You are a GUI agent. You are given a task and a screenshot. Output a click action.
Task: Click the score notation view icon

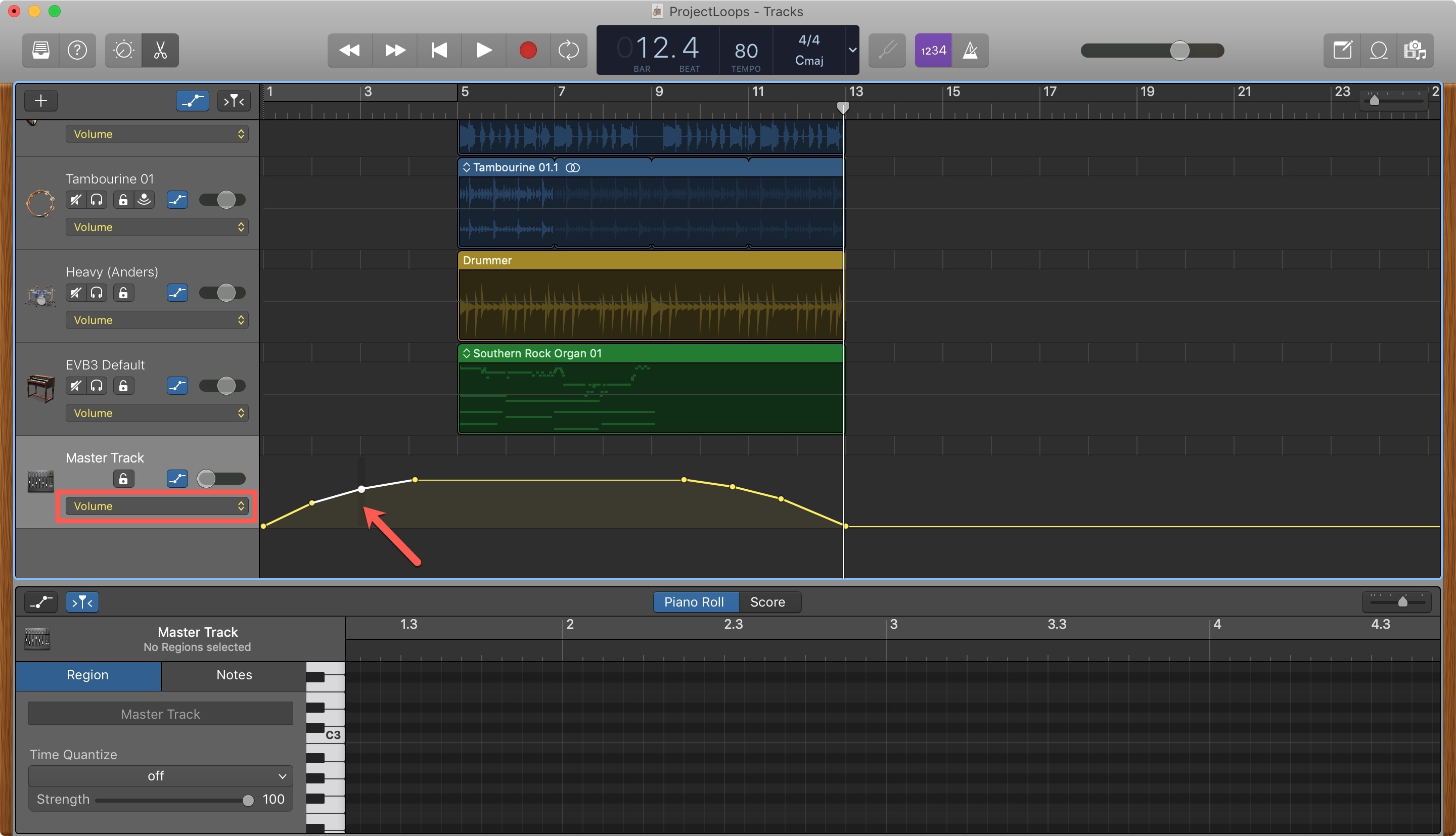pos(769,601)
